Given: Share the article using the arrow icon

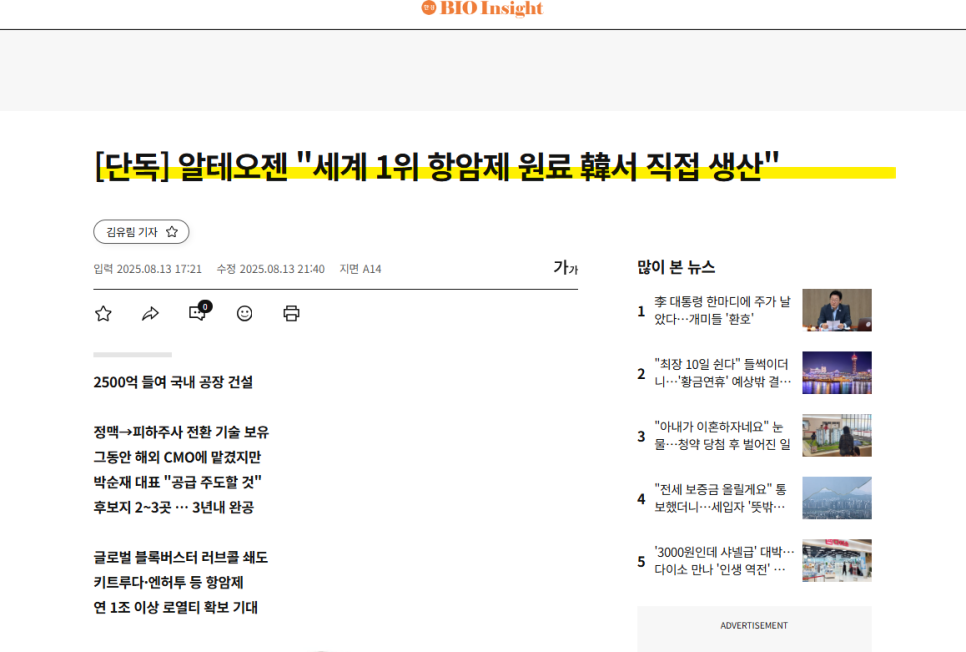Looking at the screenshot, I should (150, 314).
